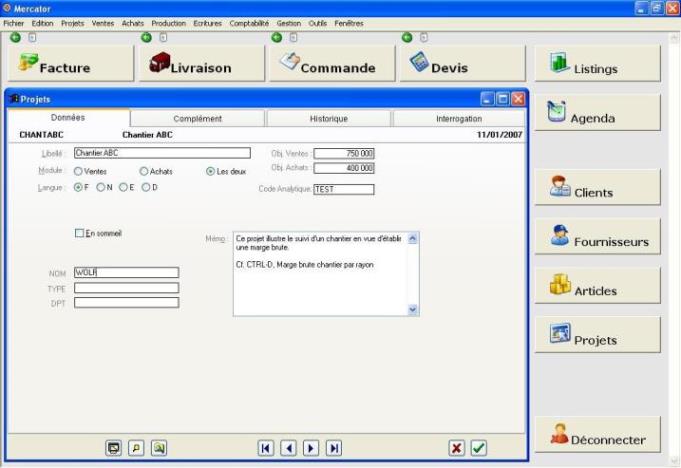The height and width of the screenshot is (468, 681).
Task: Select the Les deux radio button
Action: coord(211,171)
